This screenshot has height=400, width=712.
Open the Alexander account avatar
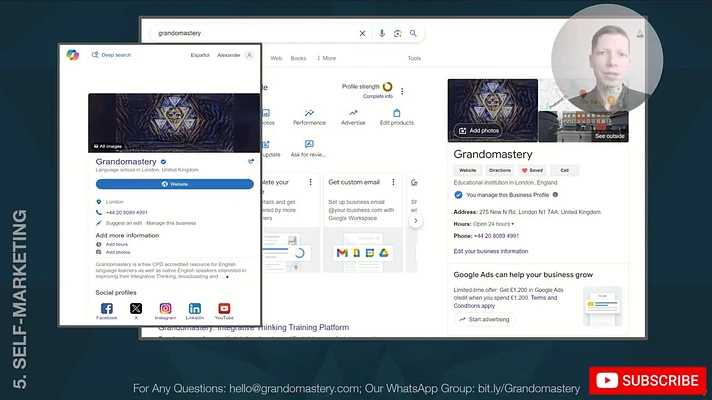tap(249, 55)
